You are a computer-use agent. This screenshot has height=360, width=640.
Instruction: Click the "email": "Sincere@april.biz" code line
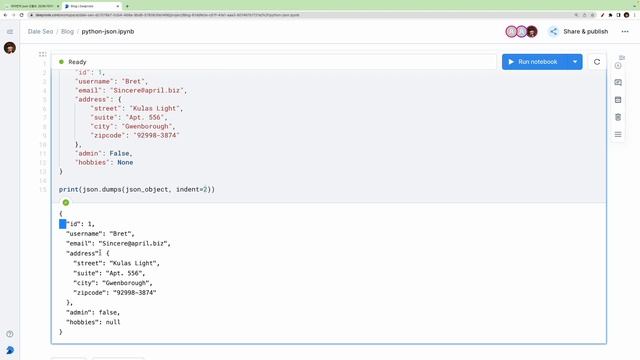click(131, 91)
